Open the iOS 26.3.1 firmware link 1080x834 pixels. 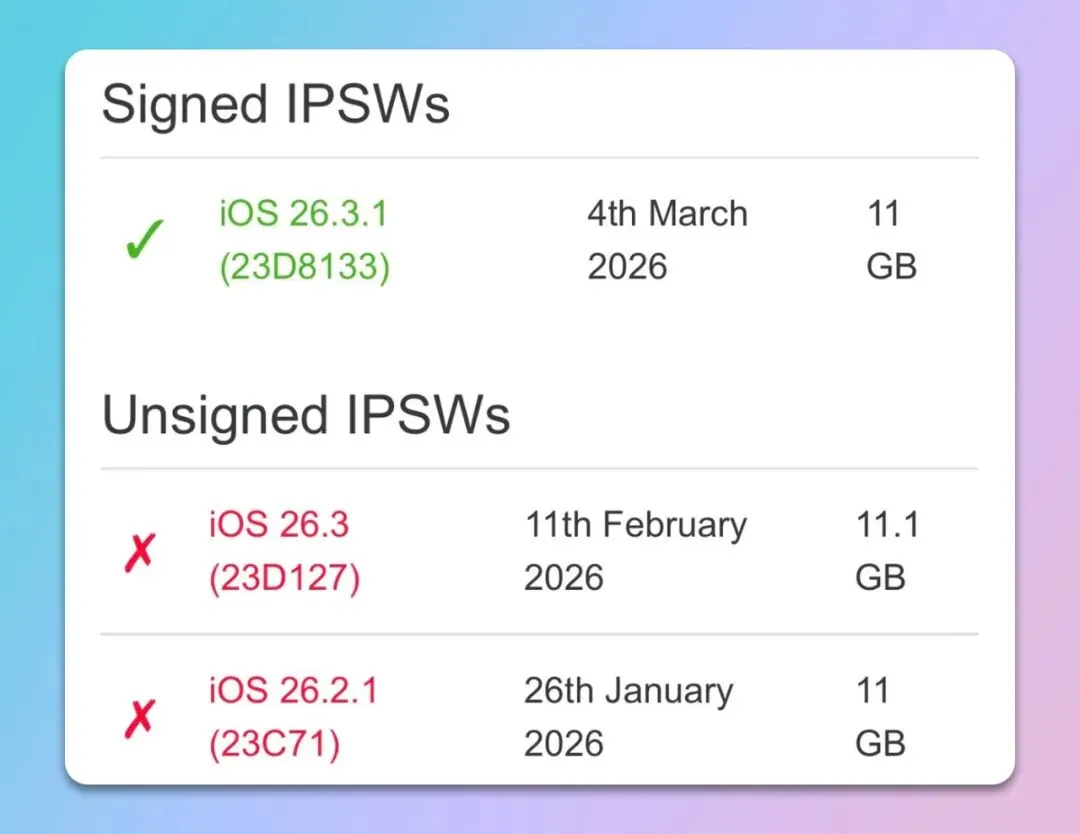[304, 214]
